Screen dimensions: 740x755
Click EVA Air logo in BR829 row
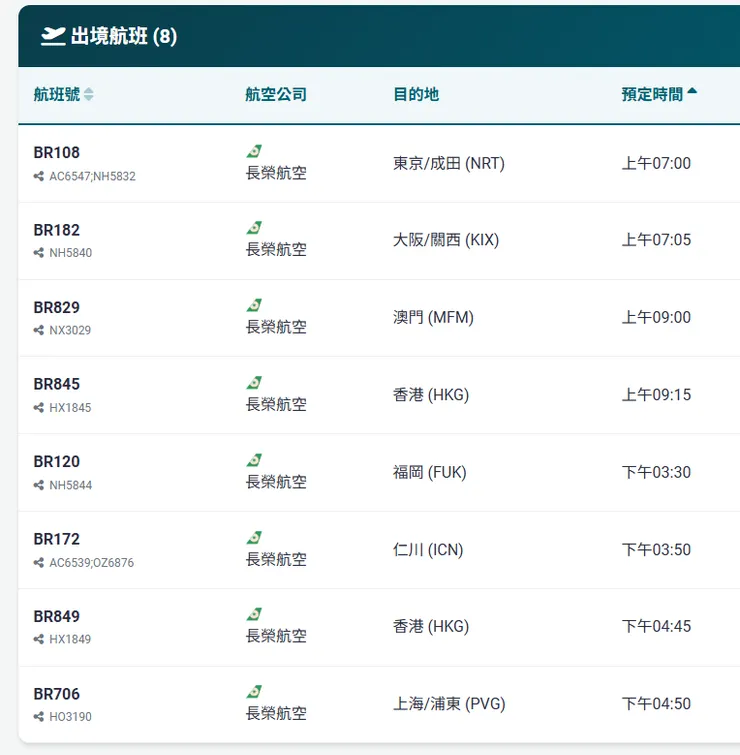[254, 305]
